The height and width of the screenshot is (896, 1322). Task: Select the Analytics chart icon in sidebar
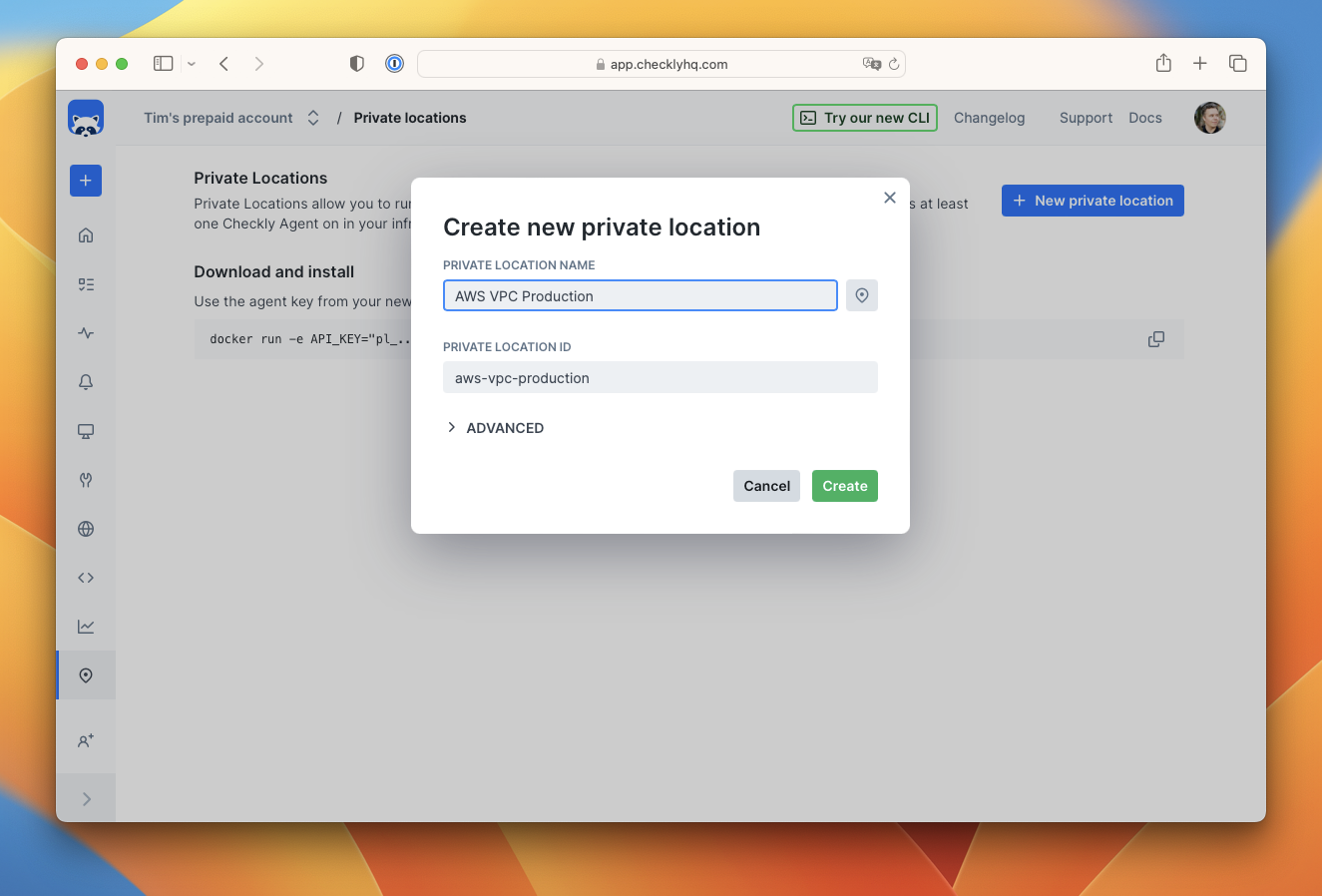pos(85,626)
